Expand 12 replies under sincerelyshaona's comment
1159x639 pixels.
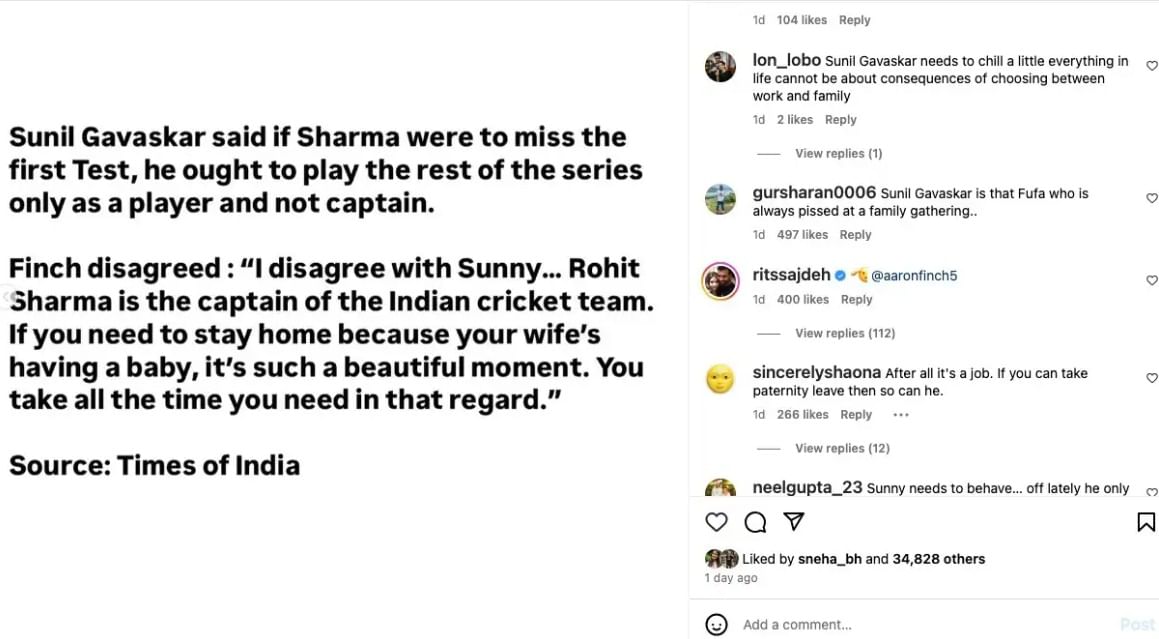842,448
